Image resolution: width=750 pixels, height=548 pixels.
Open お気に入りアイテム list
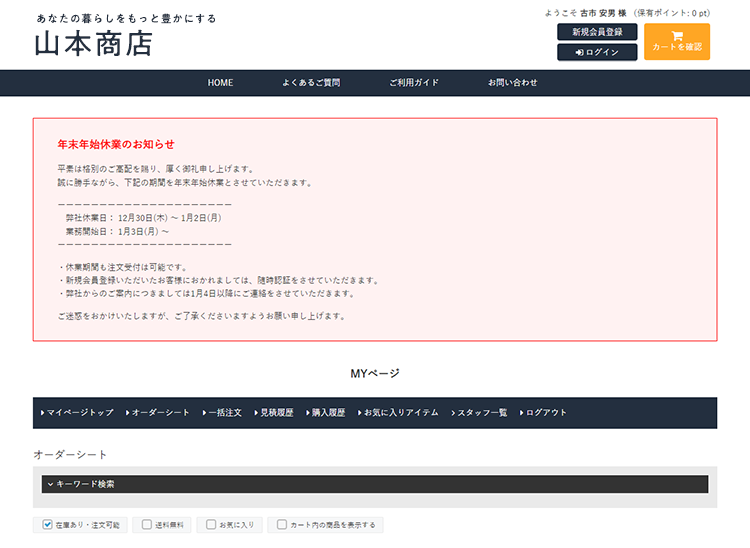(x=398, y=412)
